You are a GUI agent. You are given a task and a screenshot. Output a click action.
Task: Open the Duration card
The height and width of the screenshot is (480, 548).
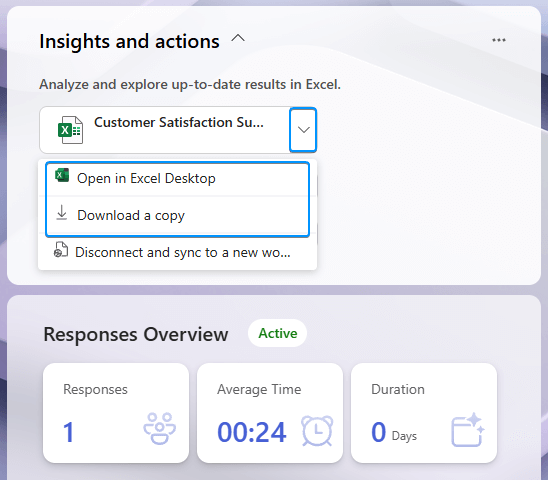tap(424, 413)
